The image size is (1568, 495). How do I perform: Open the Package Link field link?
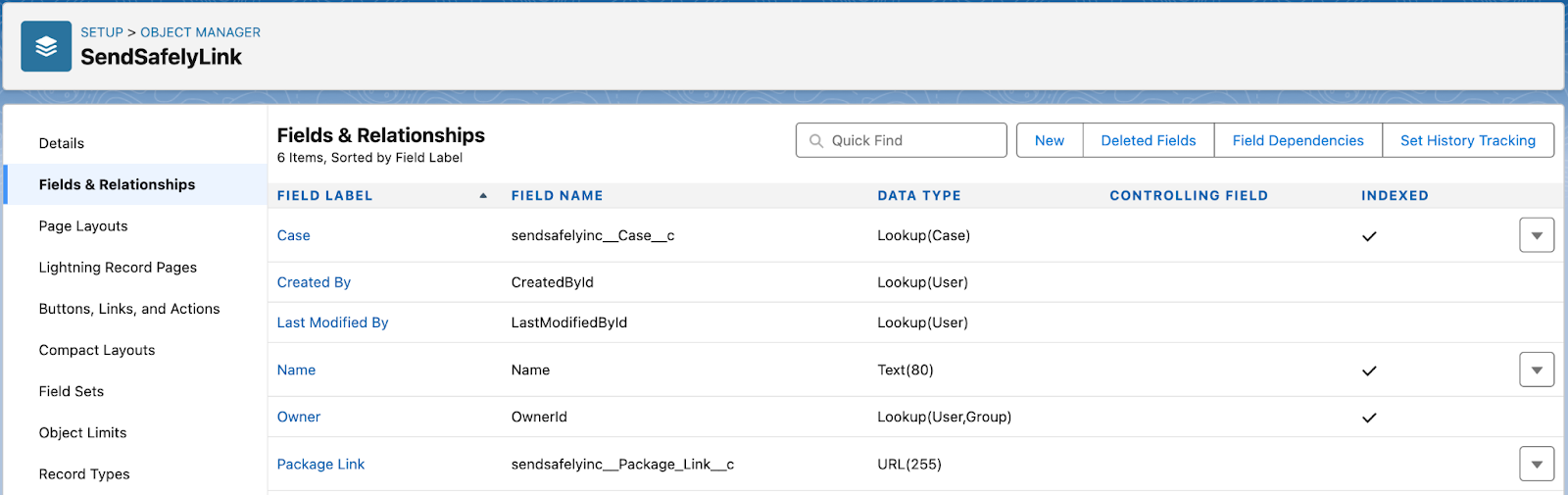[x=320, y=464]
